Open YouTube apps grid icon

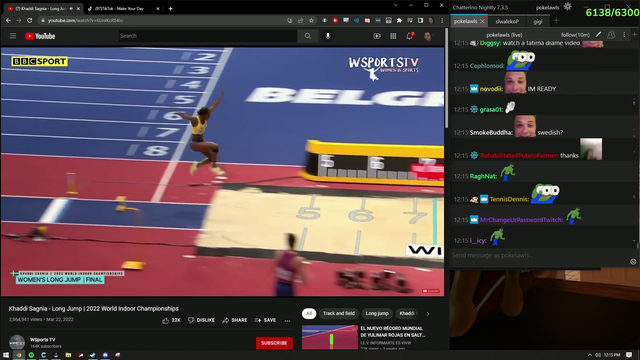[x=393, y=36]
